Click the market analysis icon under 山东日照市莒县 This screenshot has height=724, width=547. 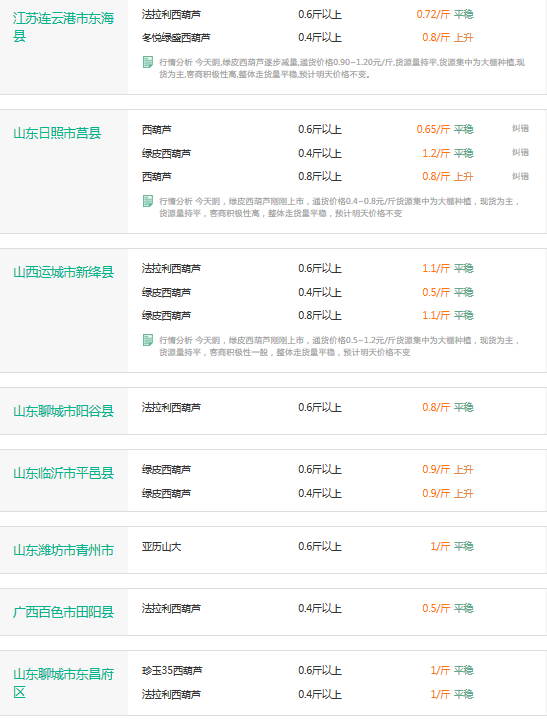tap(148, 201)
